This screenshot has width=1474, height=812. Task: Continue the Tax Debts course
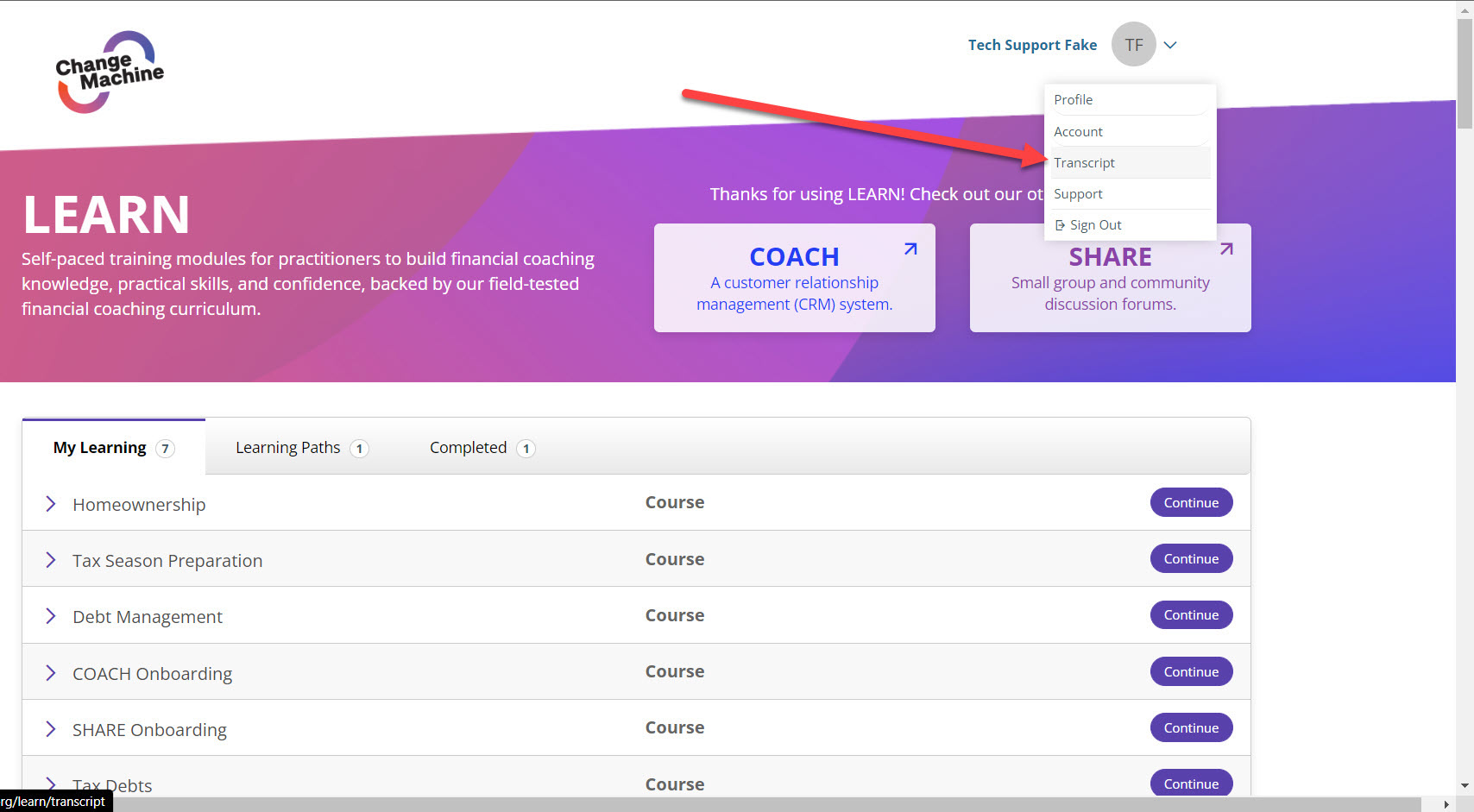tap(1191, 784)
